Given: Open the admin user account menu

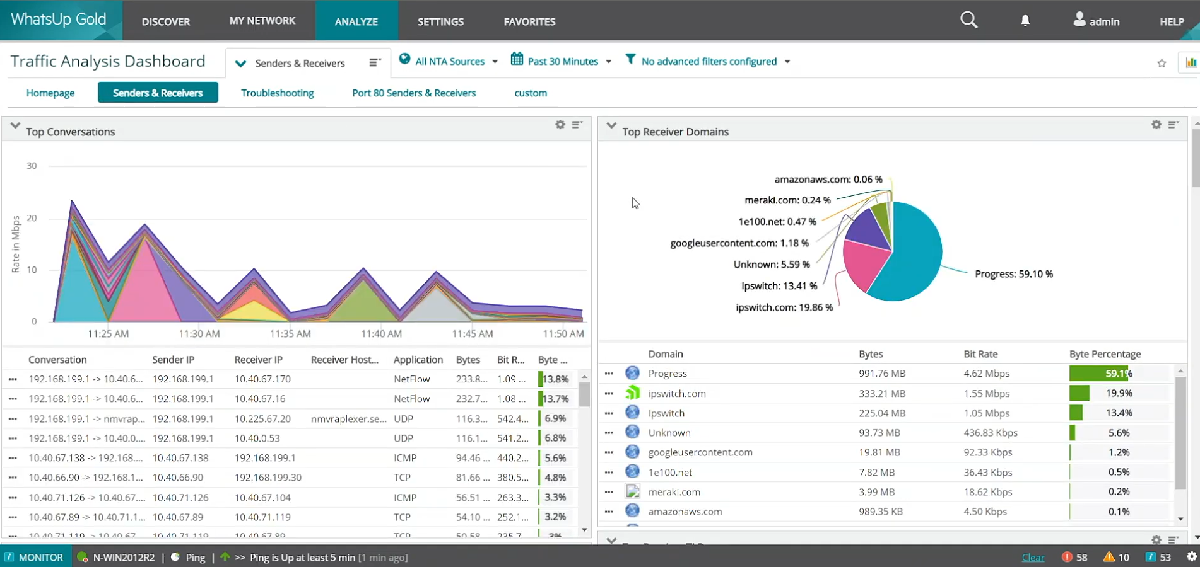Looking at the screenshot, I should 1096,20.
